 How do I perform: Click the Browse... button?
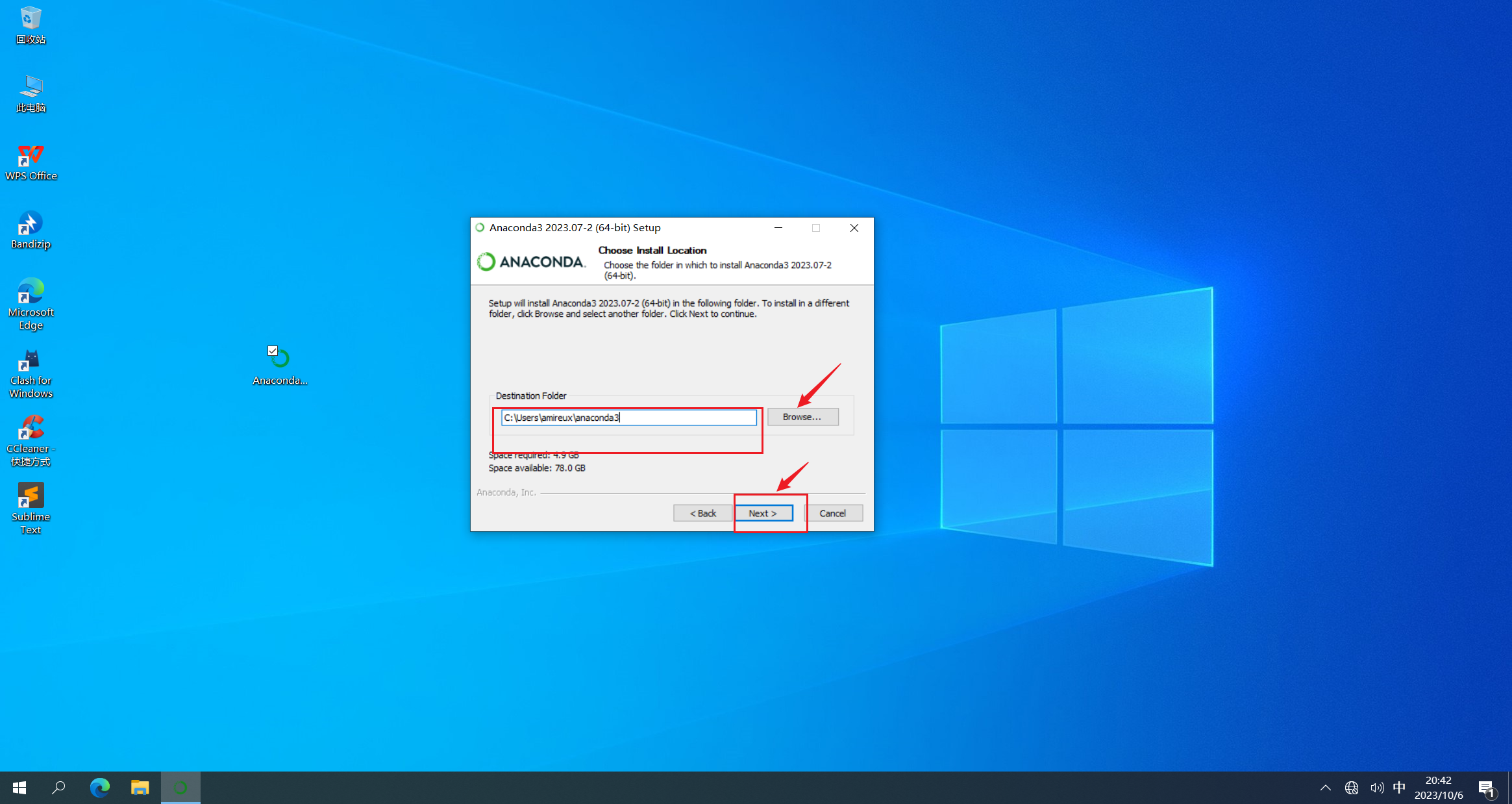(802, 417)
